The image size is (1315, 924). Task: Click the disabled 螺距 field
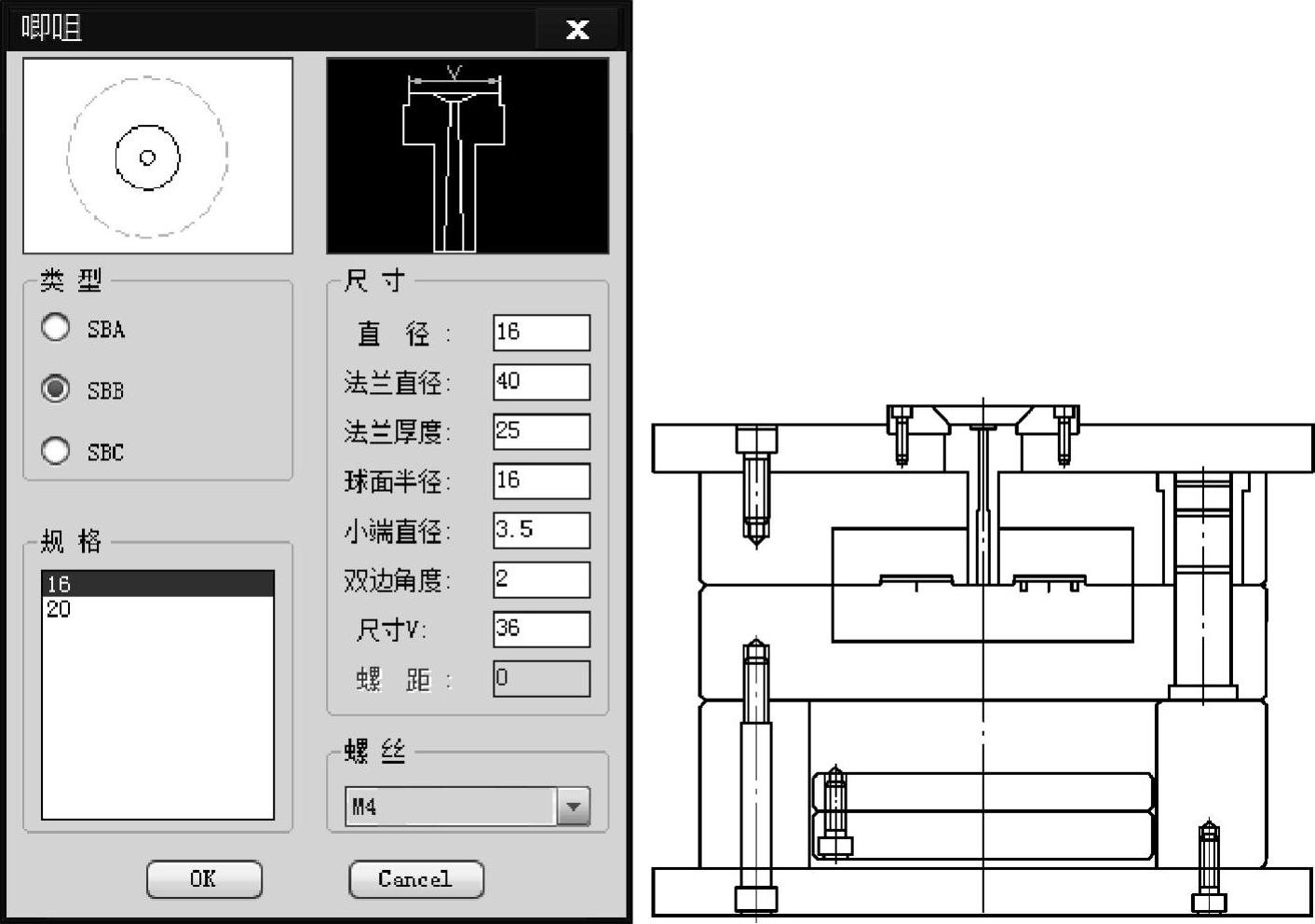click(x=541, y=678)
